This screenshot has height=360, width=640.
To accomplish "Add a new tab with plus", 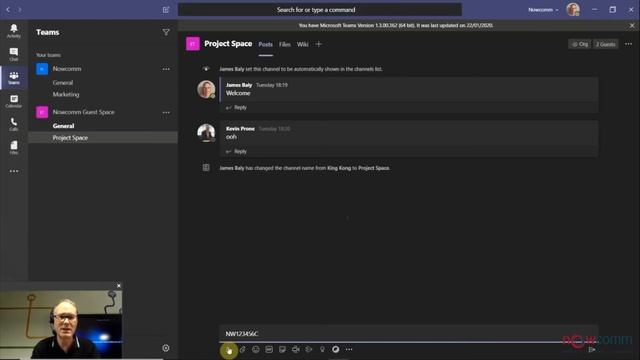I will click(319, 44).
